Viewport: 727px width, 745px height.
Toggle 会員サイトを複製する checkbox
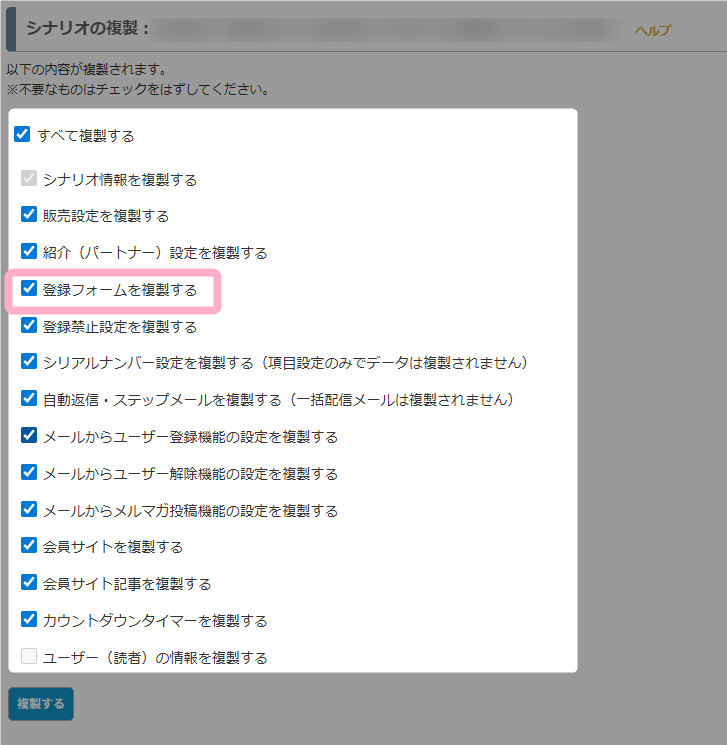click(x=29, y=546)
